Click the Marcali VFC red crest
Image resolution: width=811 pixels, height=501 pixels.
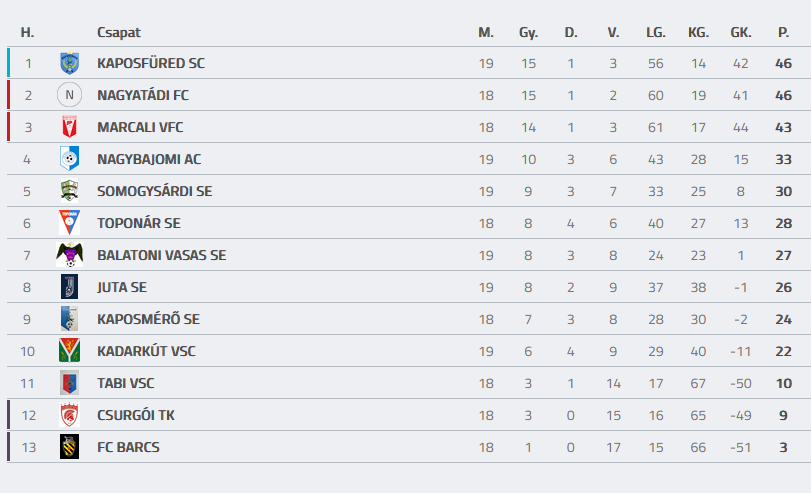coord(69,127)
